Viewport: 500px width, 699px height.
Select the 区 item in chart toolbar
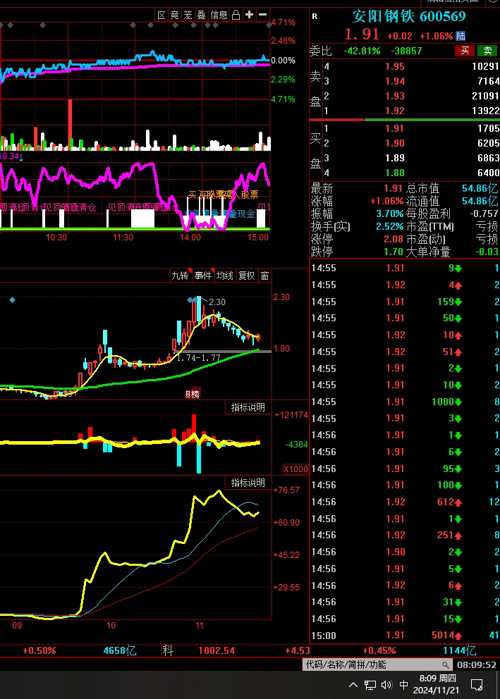pos(161,15)
